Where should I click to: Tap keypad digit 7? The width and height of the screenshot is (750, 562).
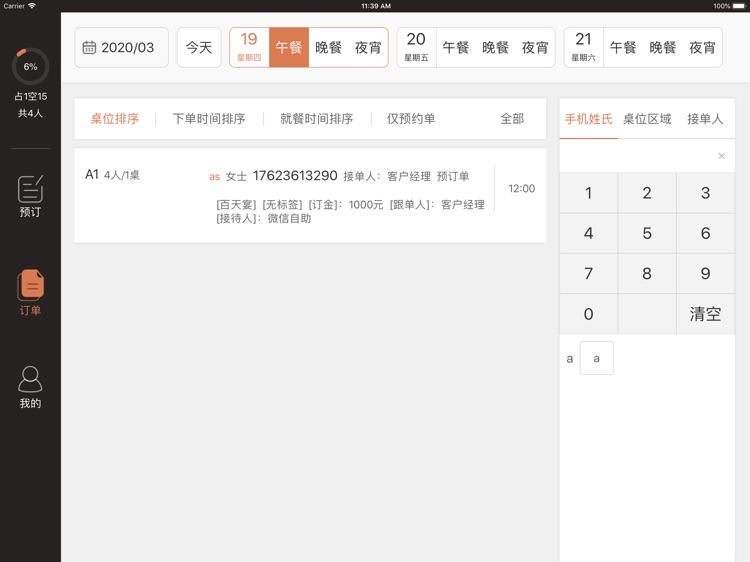(588, 274)
